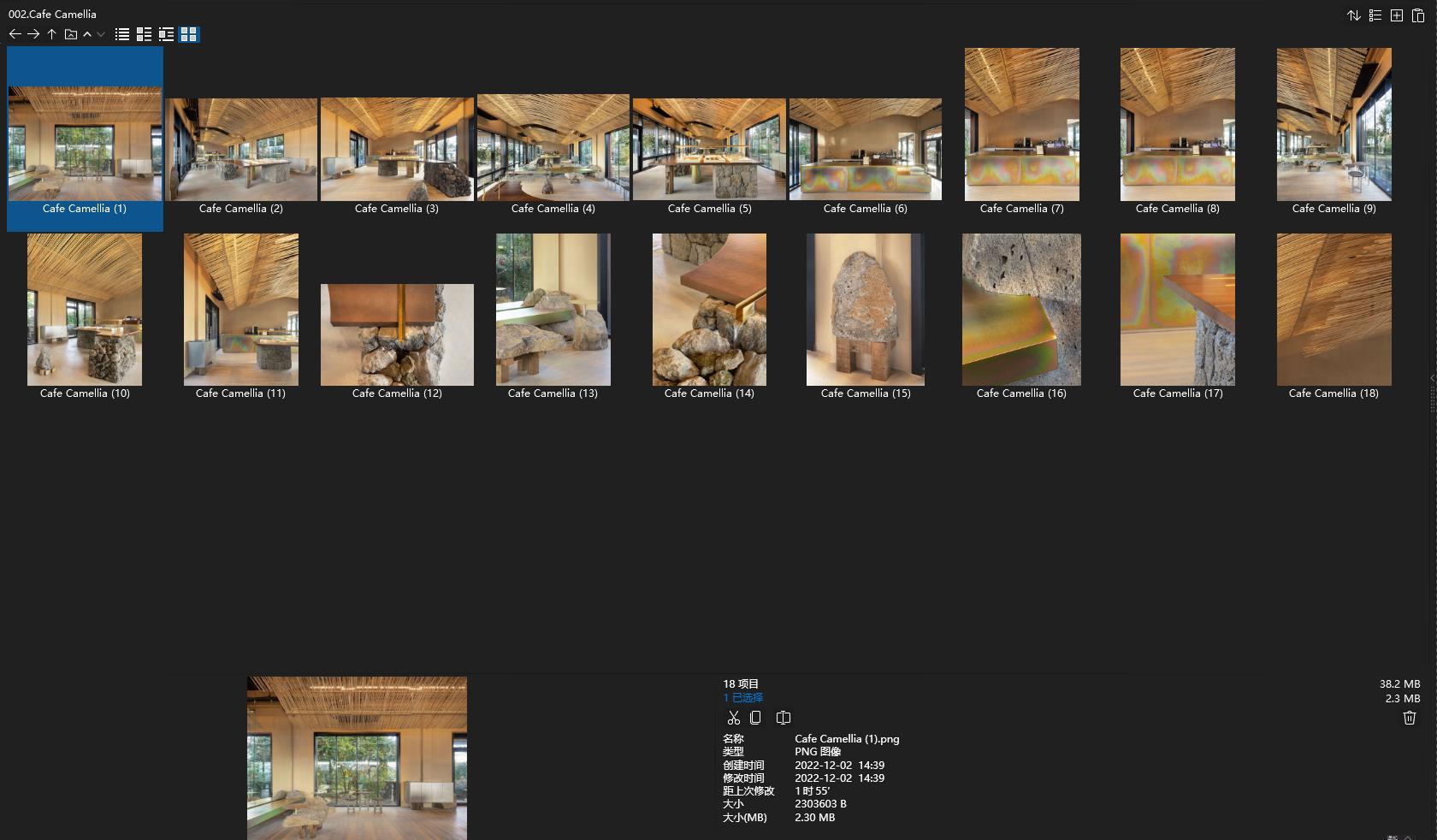This screenshot has height=840, width=1437.
Task: Open the multi-select list icon near top right
Action: click(x=1375, y=15)
